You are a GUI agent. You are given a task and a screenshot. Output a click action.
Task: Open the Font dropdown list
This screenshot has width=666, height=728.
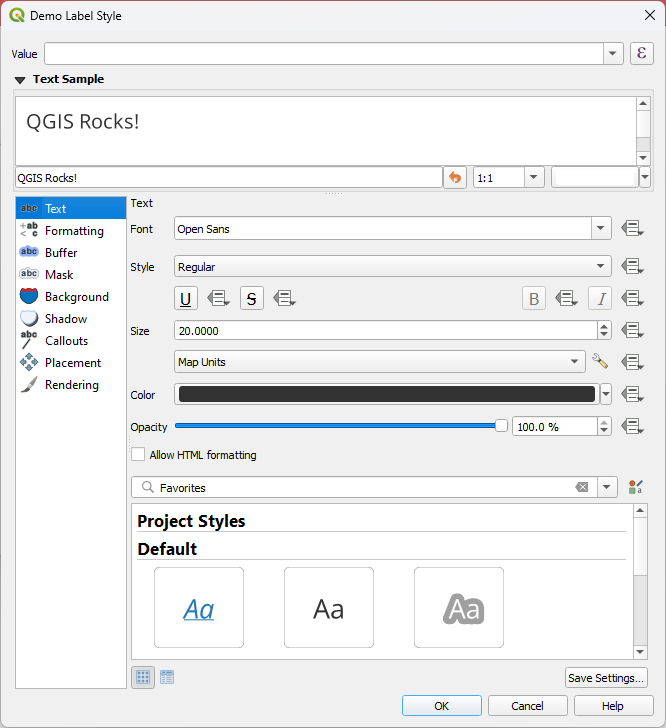click(x=600, y=229)
